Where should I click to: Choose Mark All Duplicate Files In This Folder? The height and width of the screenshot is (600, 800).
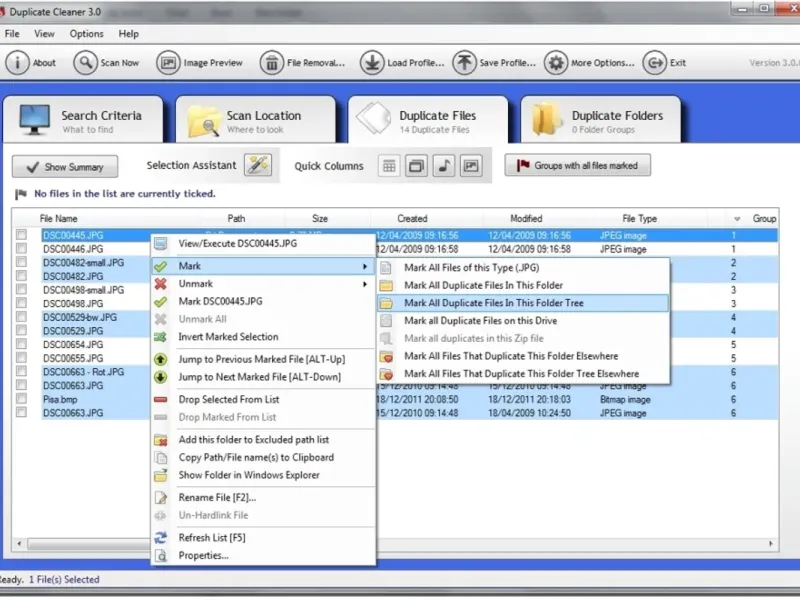coord(483,285)
